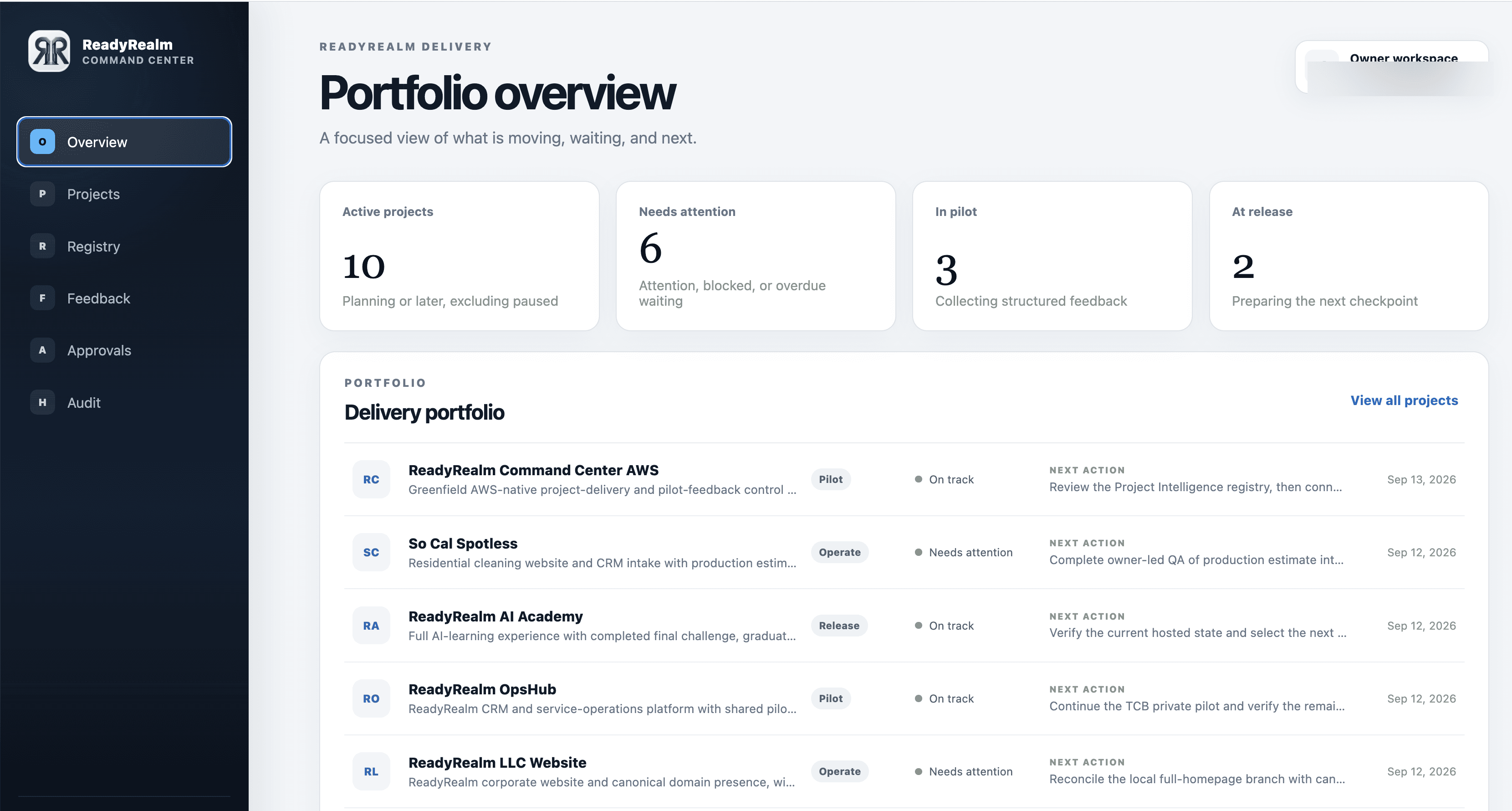The height and width of the screenshot is (811, 1512).
Task: Click the Audit 'H' sidebar icon
Action: pos(42,402)
